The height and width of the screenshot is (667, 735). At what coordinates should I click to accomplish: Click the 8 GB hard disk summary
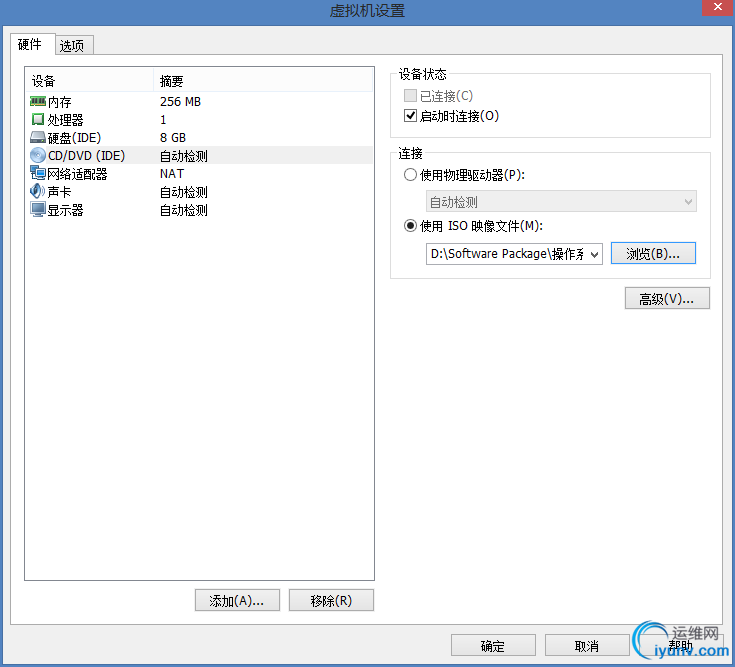tap(173, 137)
